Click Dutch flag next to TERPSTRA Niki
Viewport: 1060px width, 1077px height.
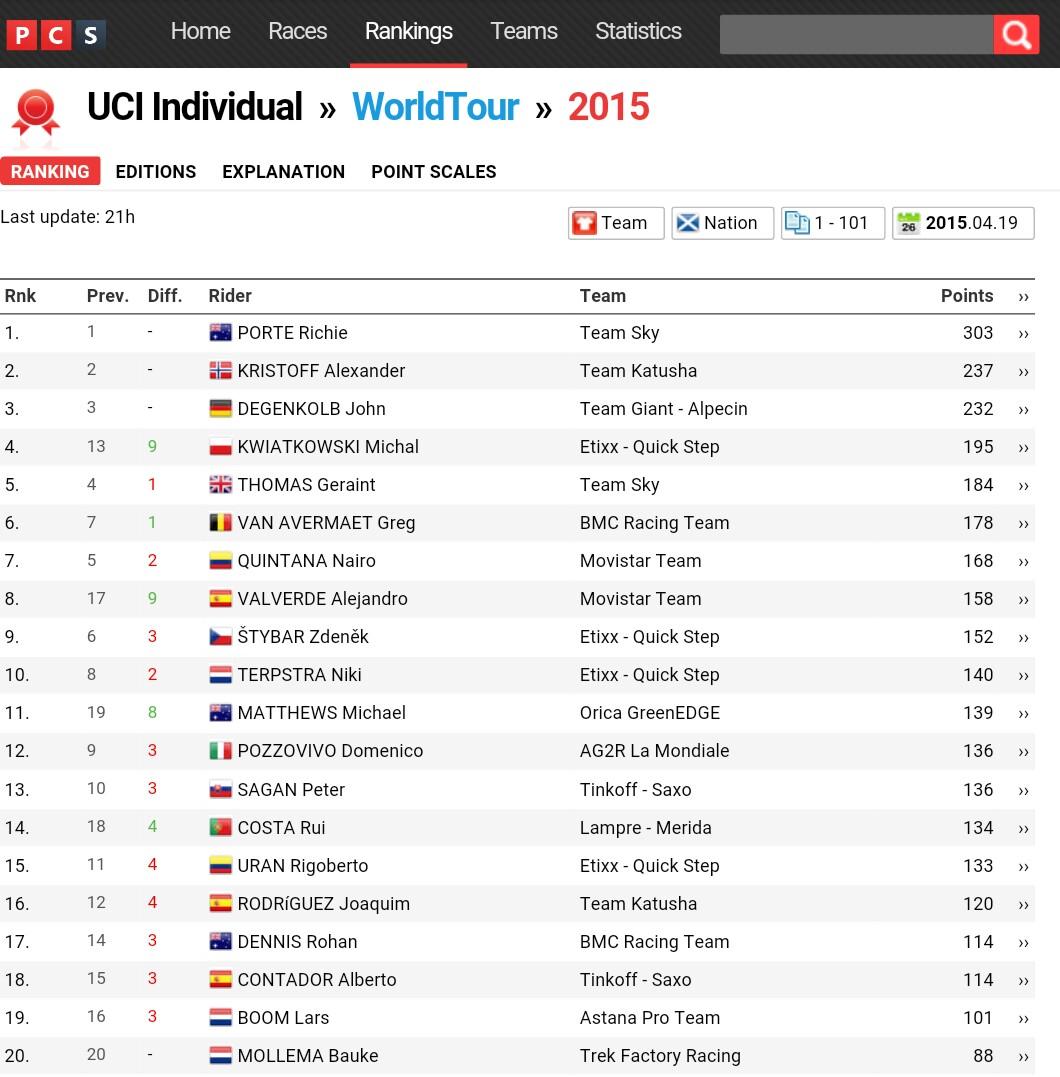(221, 675)
